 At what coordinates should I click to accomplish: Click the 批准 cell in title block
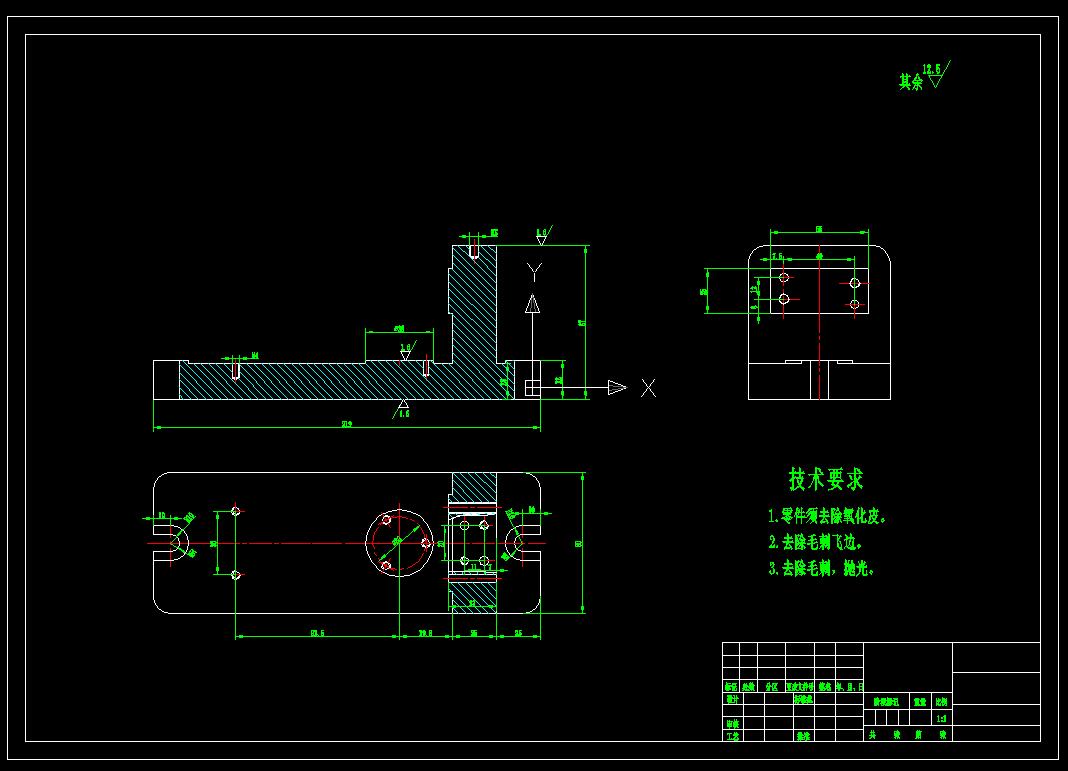[804, 736]
